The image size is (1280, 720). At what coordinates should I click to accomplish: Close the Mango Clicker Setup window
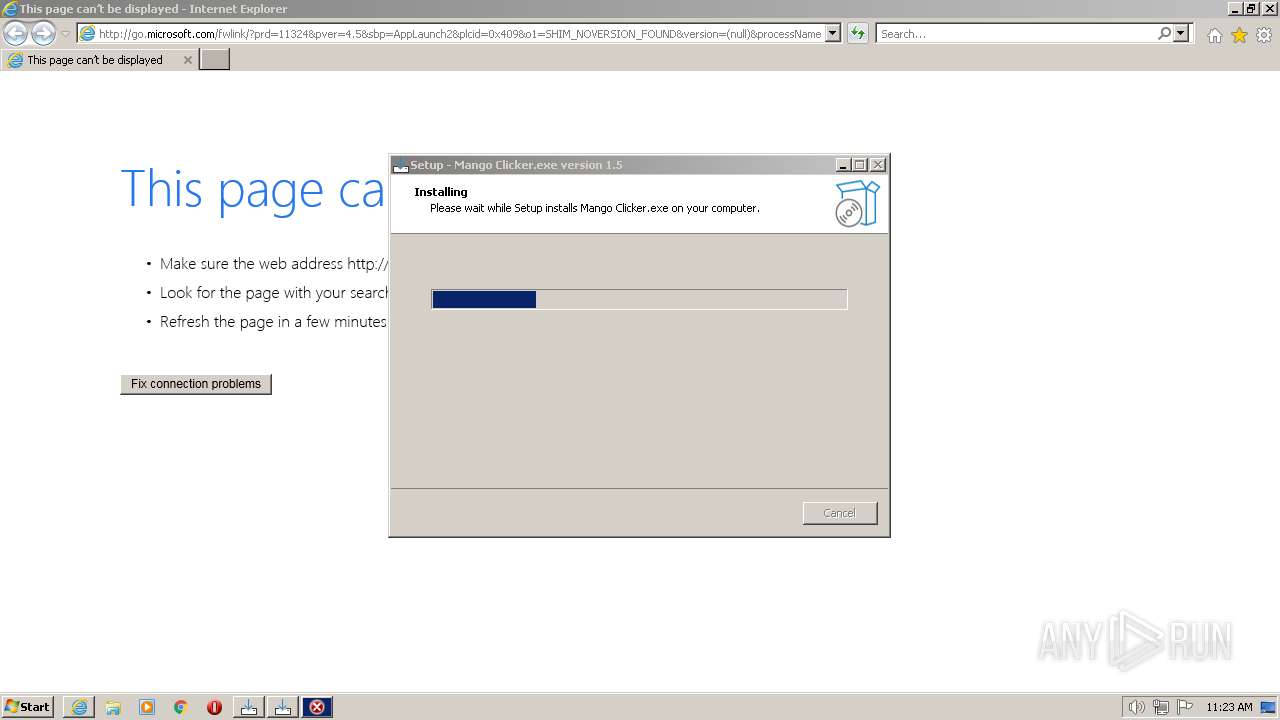tap(878, 165)
